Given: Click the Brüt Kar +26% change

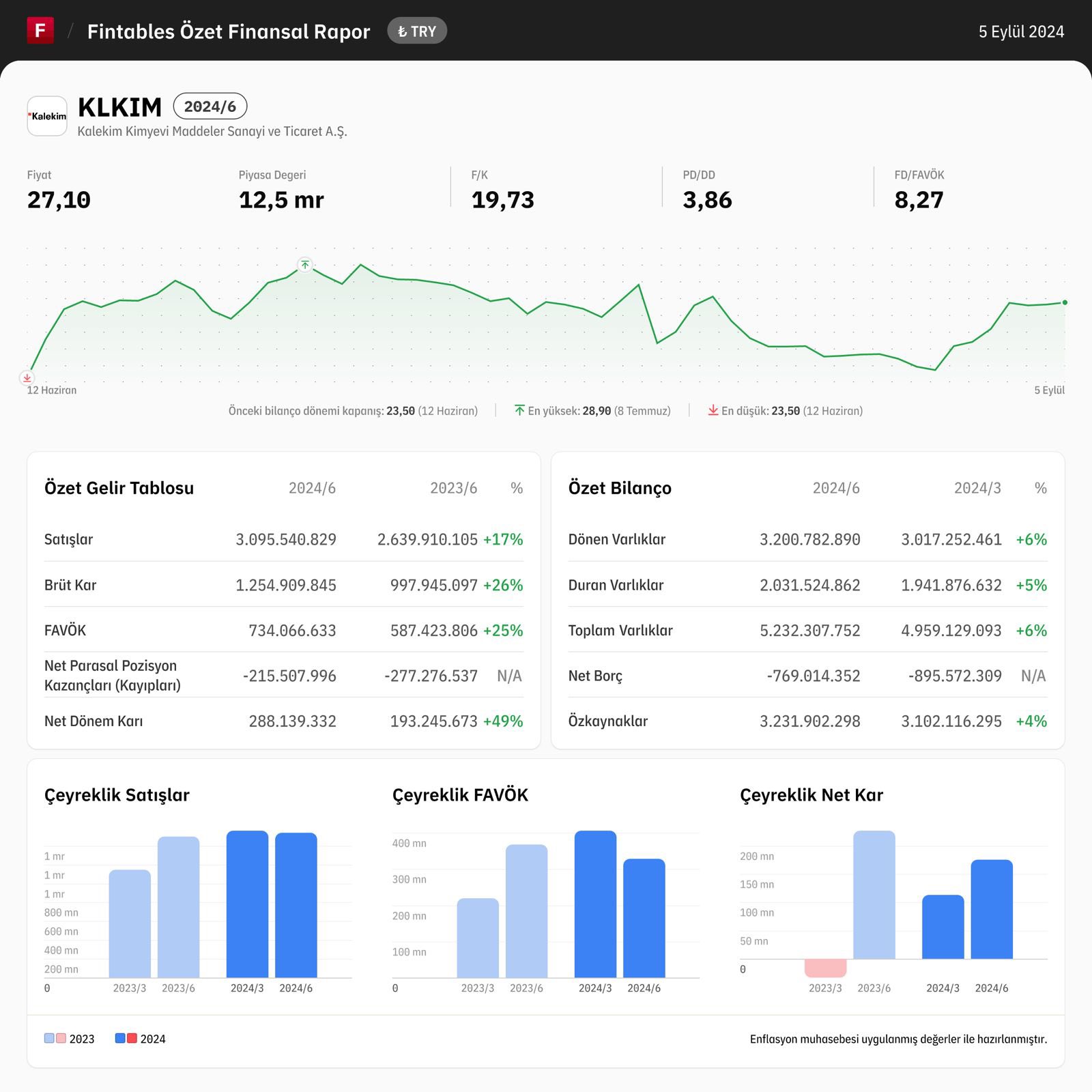Looking at the screenshot, I should (x=503, y=585).
